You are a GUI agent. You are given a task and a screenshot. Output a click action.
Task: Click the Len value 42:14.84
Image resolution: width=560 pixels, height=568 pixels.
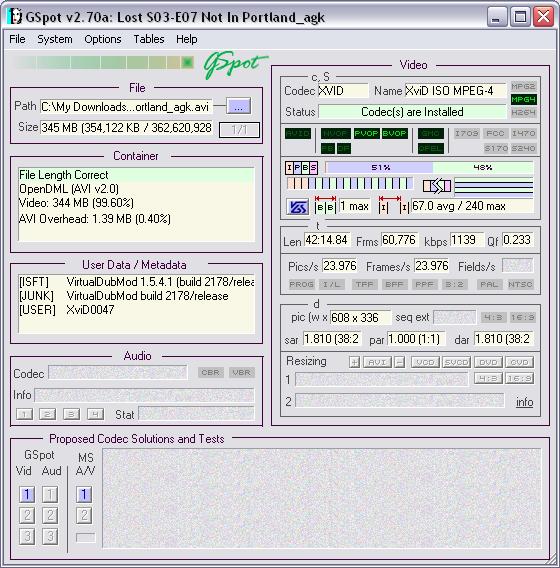(x=327, y=240)
